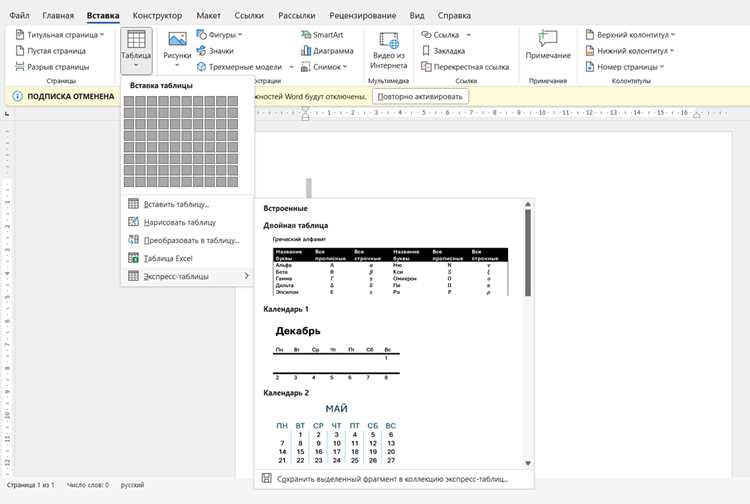Open the Таблица (Table) ribbon button
Image resolution: width=750 pixels, height=504 pixels.
click(x=136, y=50)
